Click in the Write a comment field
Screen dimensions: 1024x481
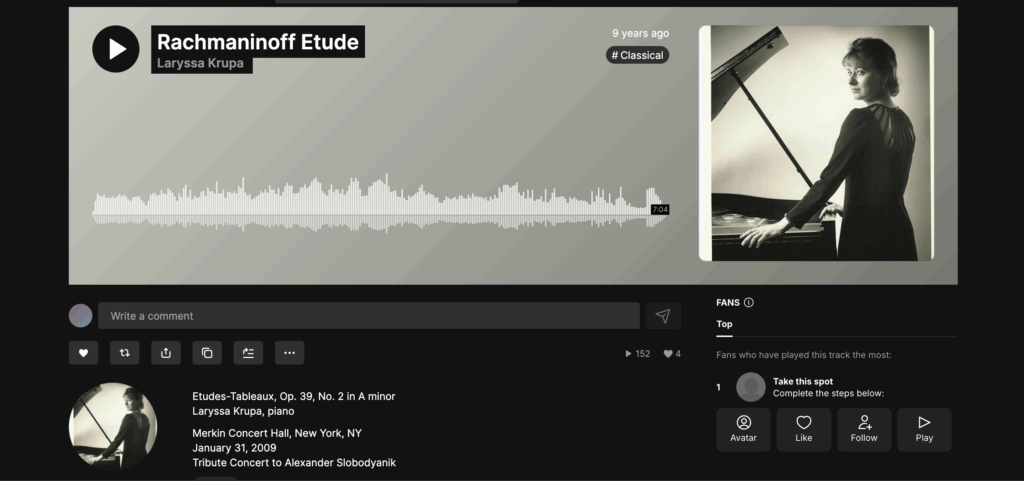pyautogui.click(x=369, y=316)
